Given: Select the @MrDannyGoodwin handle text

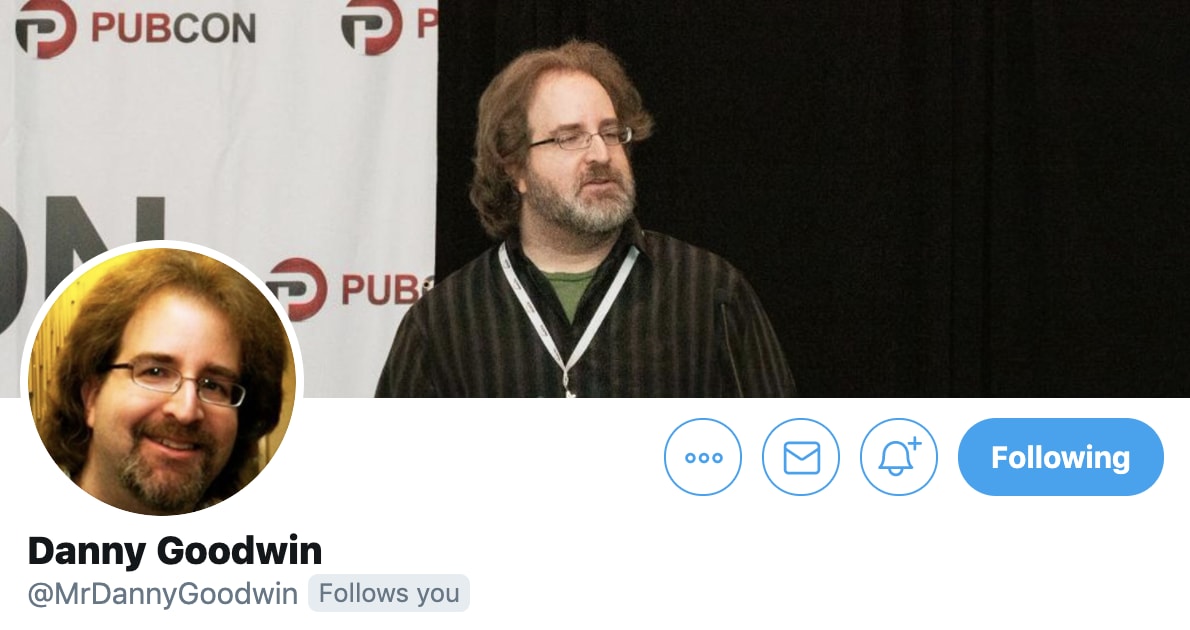Looking at the screenshot, I should pyautogui.click(x=162, y=594).
